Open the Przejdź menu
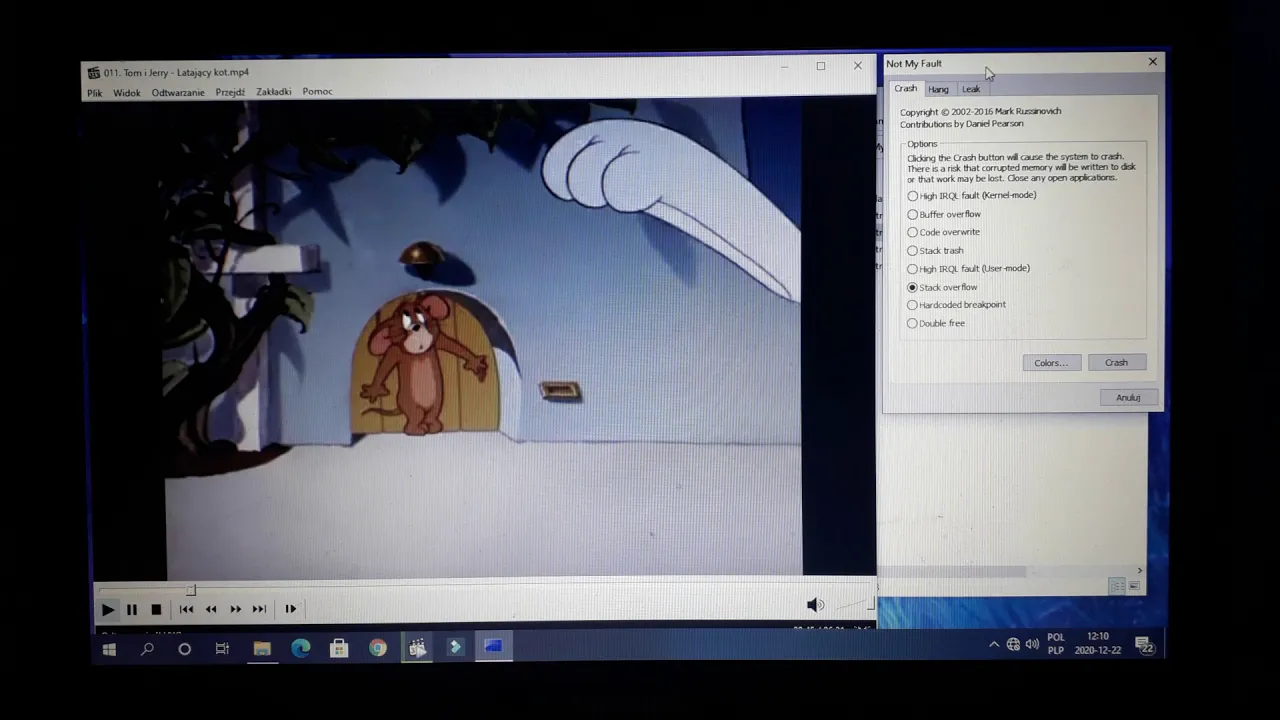1280x720 pixels. coord(230,92)
